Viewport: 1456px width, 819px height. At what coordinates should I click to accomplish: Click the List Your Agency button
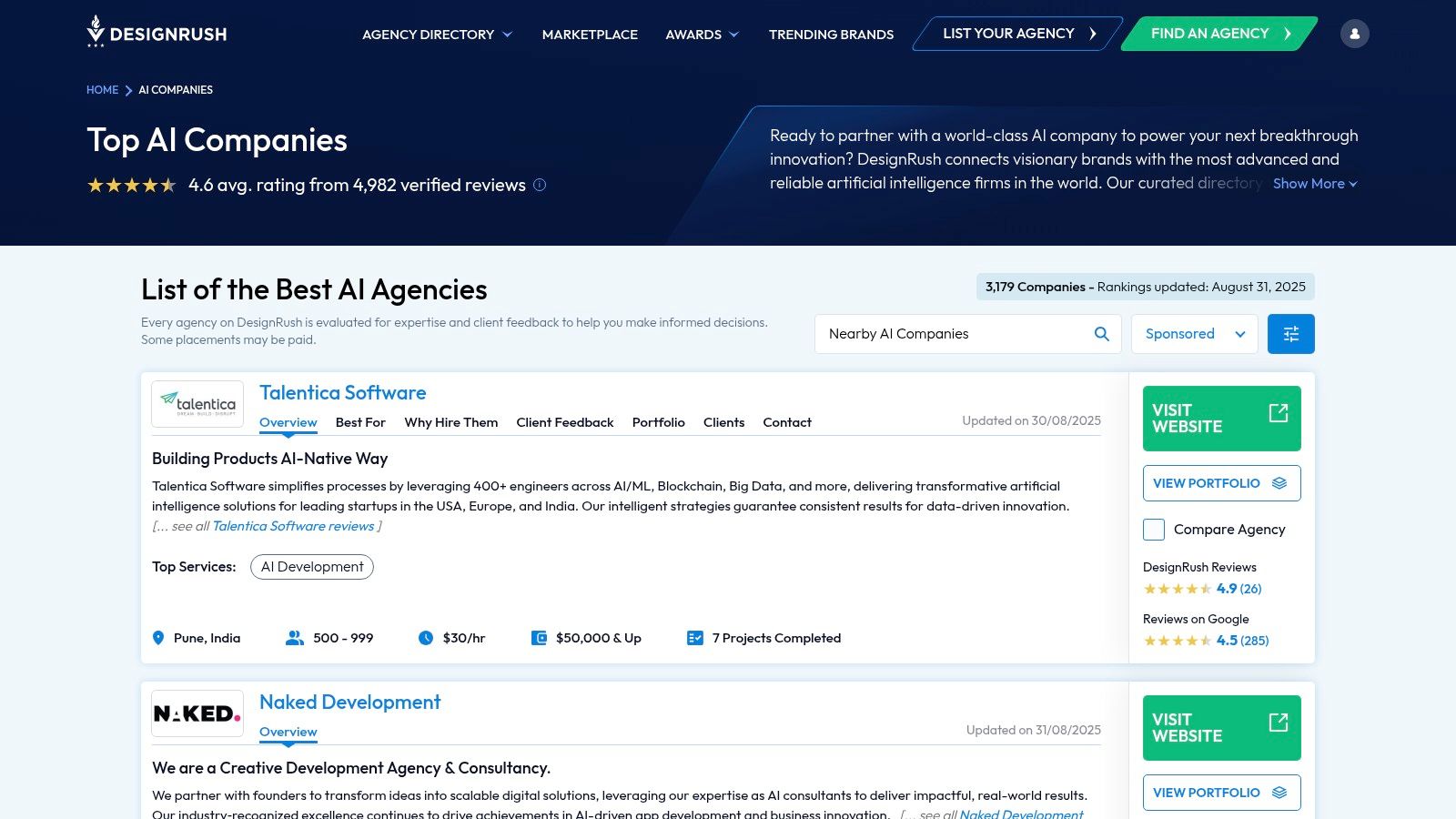1017,34
